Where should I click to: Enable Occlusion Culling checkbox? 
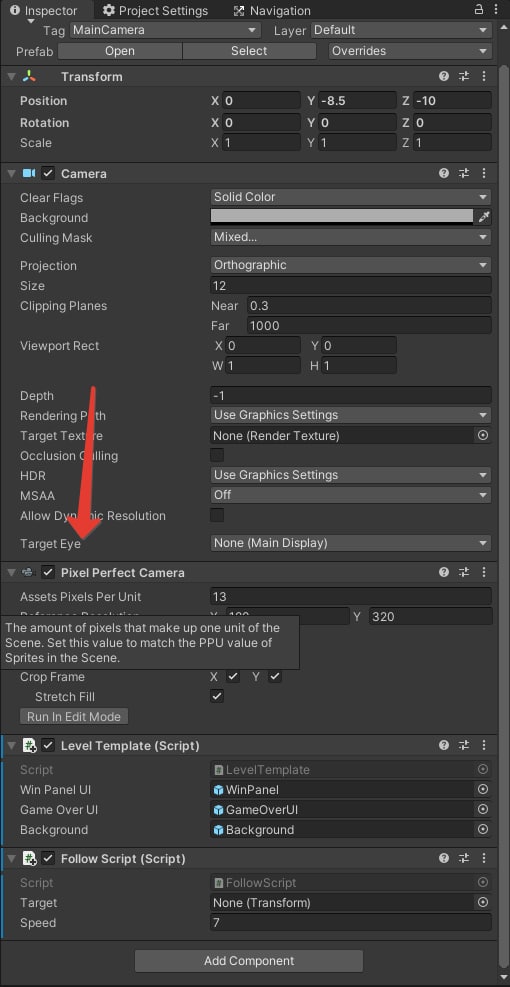click(x=217, y=454)
